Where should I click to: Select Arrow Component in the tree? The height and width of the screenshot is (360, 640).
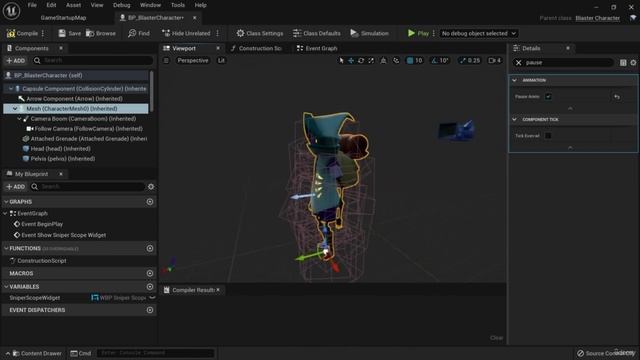pos(74,99)
